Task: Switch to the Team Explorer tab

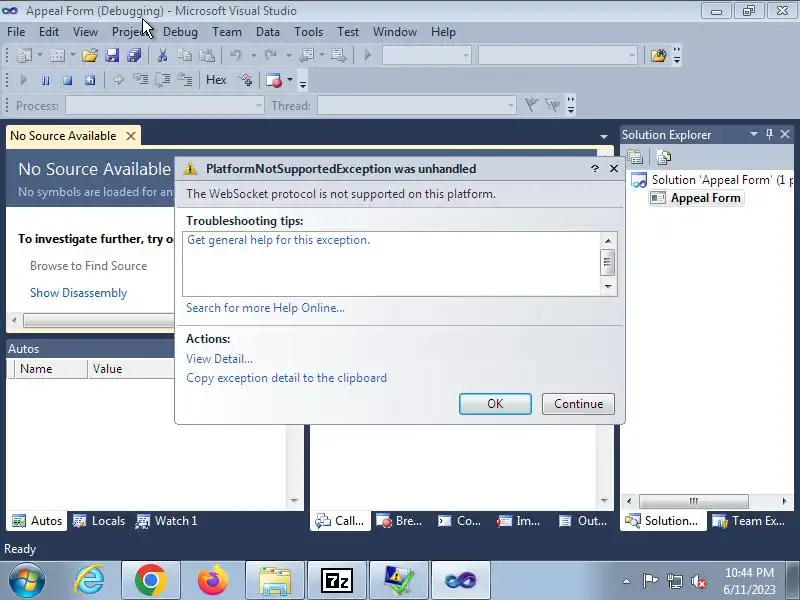Action: click(x=748, y=521)
